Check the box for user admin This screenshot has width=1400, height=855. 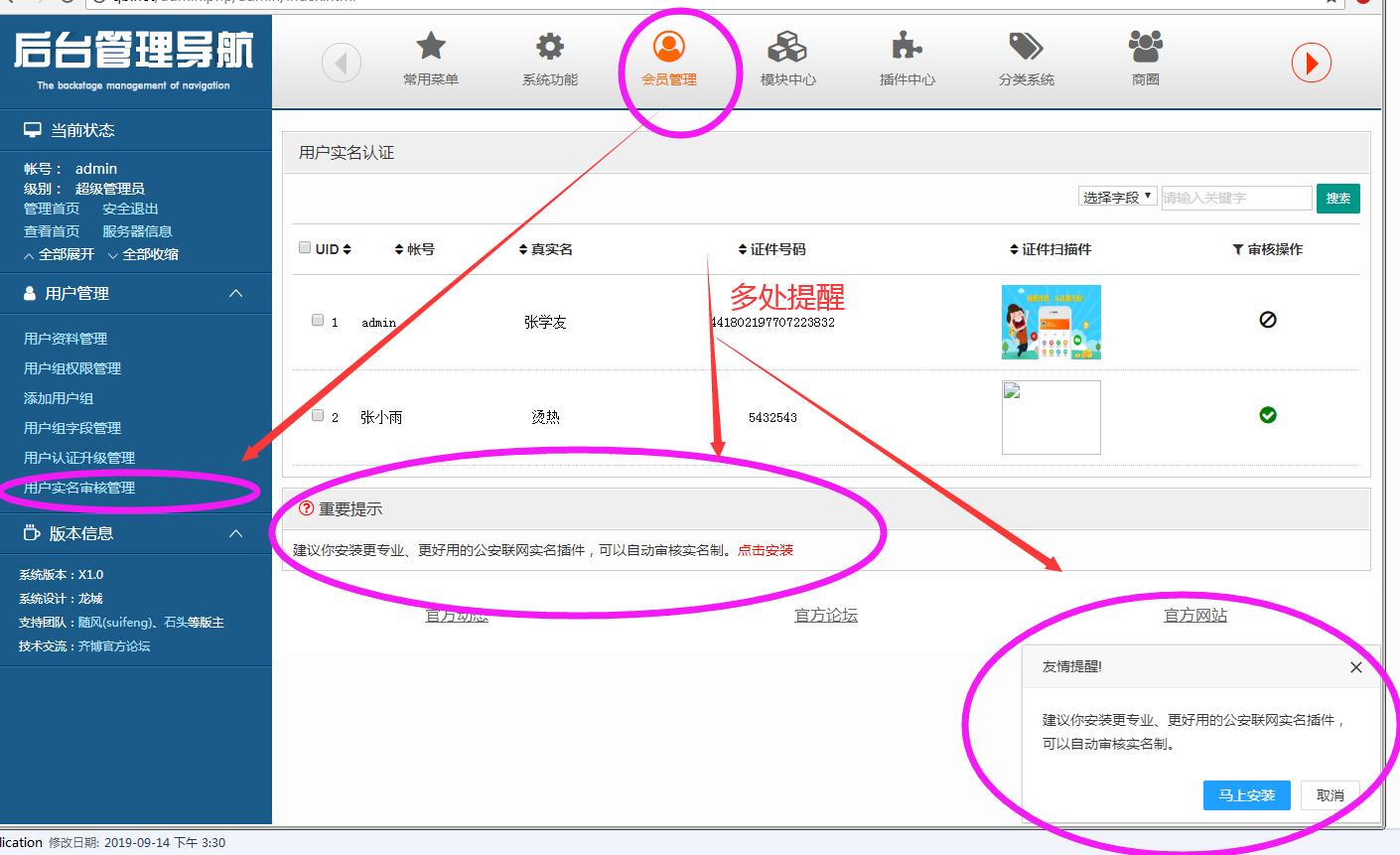pos(318,320)
